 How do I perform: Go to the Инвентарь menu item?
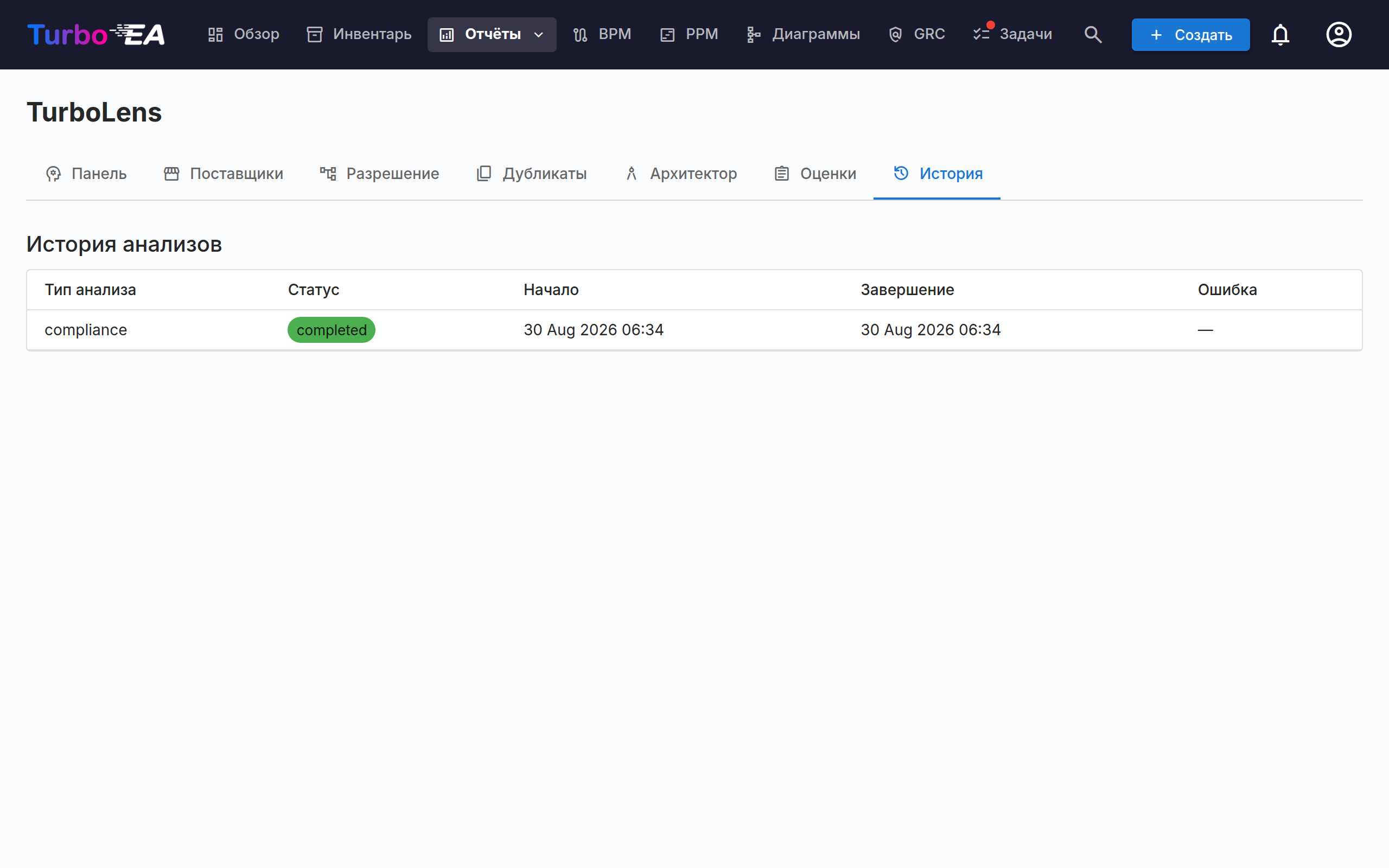point(359,34)
